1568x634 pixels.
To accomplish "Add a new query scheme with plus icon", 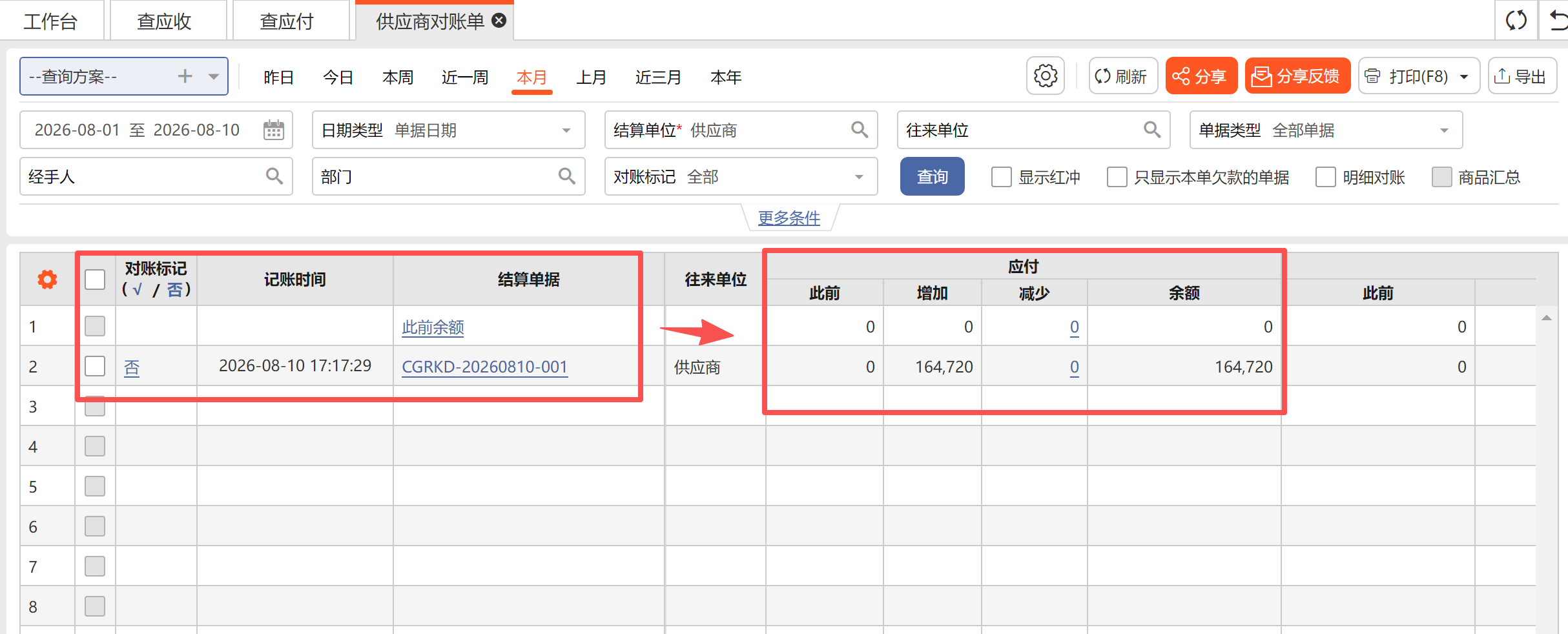I will [185, 76].
